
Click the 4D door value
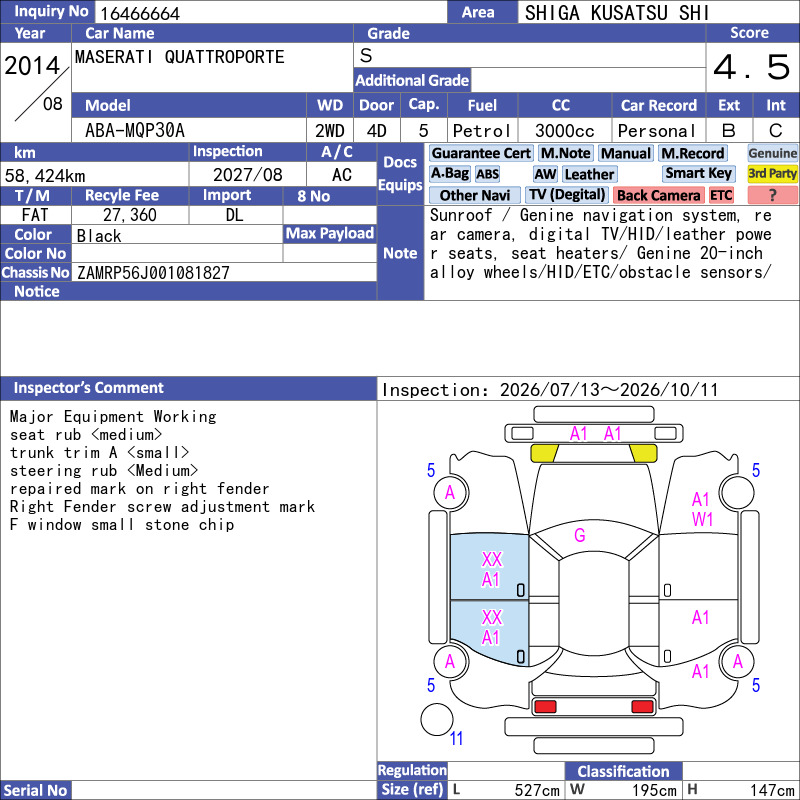377,131
